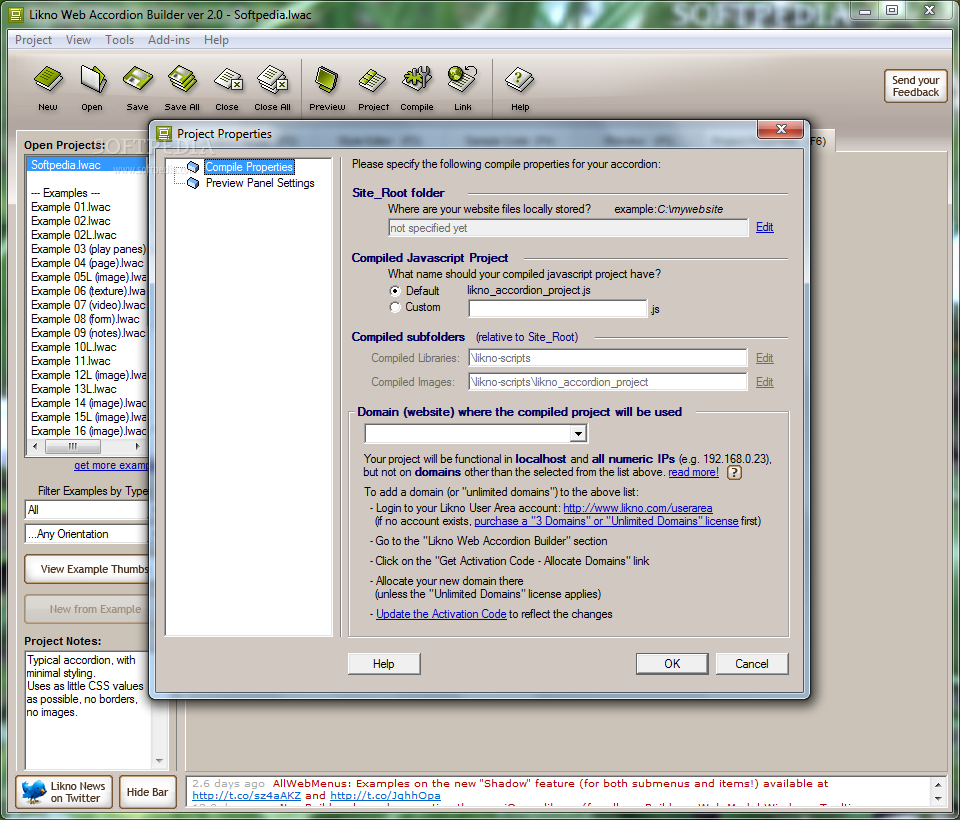Select Softpedia.lwac in Open Projects
The width and height of the screenshot is (960, 820).
[86, 165]
